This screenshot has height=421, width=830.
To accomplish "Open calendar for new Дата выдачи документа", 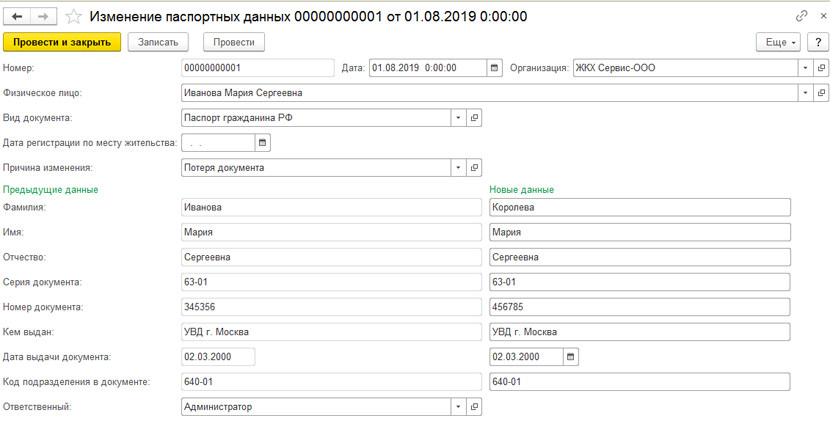I will [570, 357].
